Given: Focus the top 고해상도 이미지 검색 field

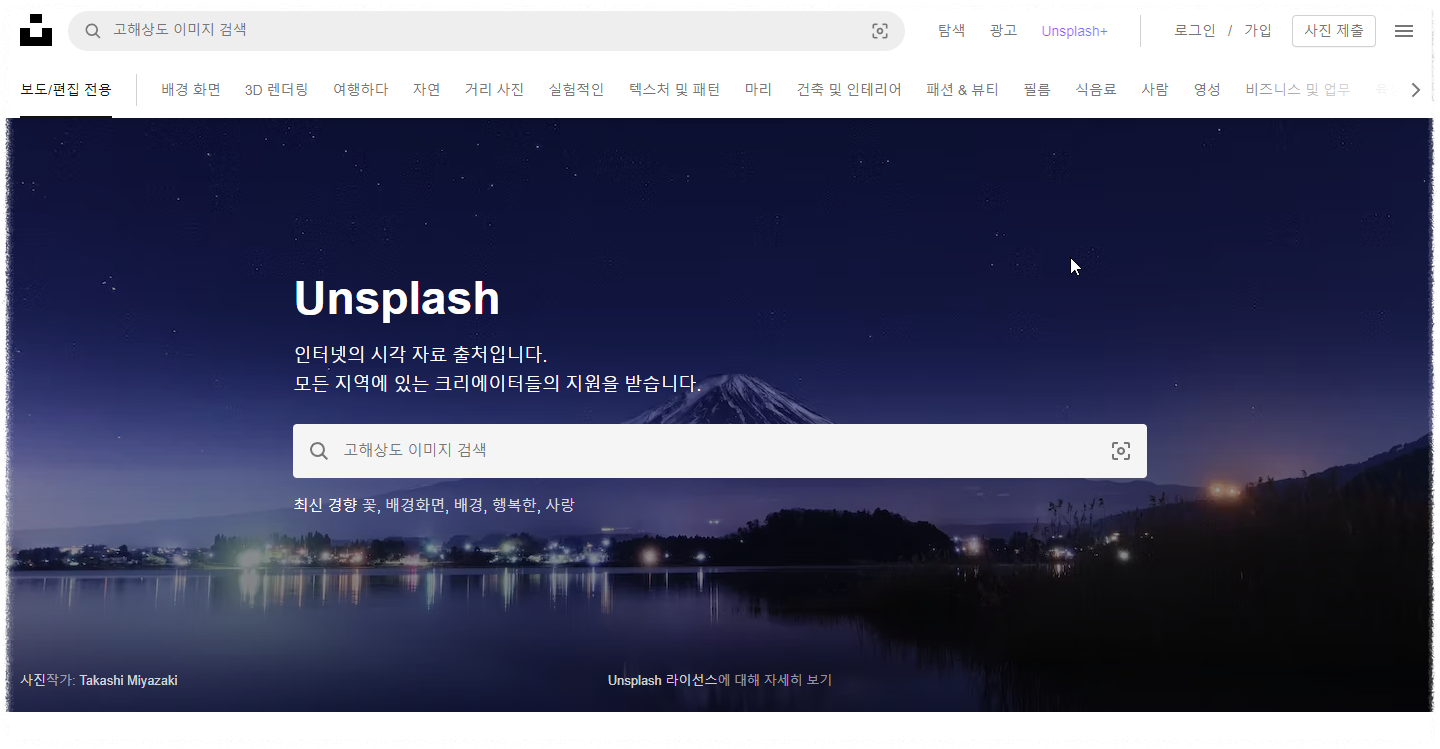Looking at the screenshot, I should (x=486, y=31).
